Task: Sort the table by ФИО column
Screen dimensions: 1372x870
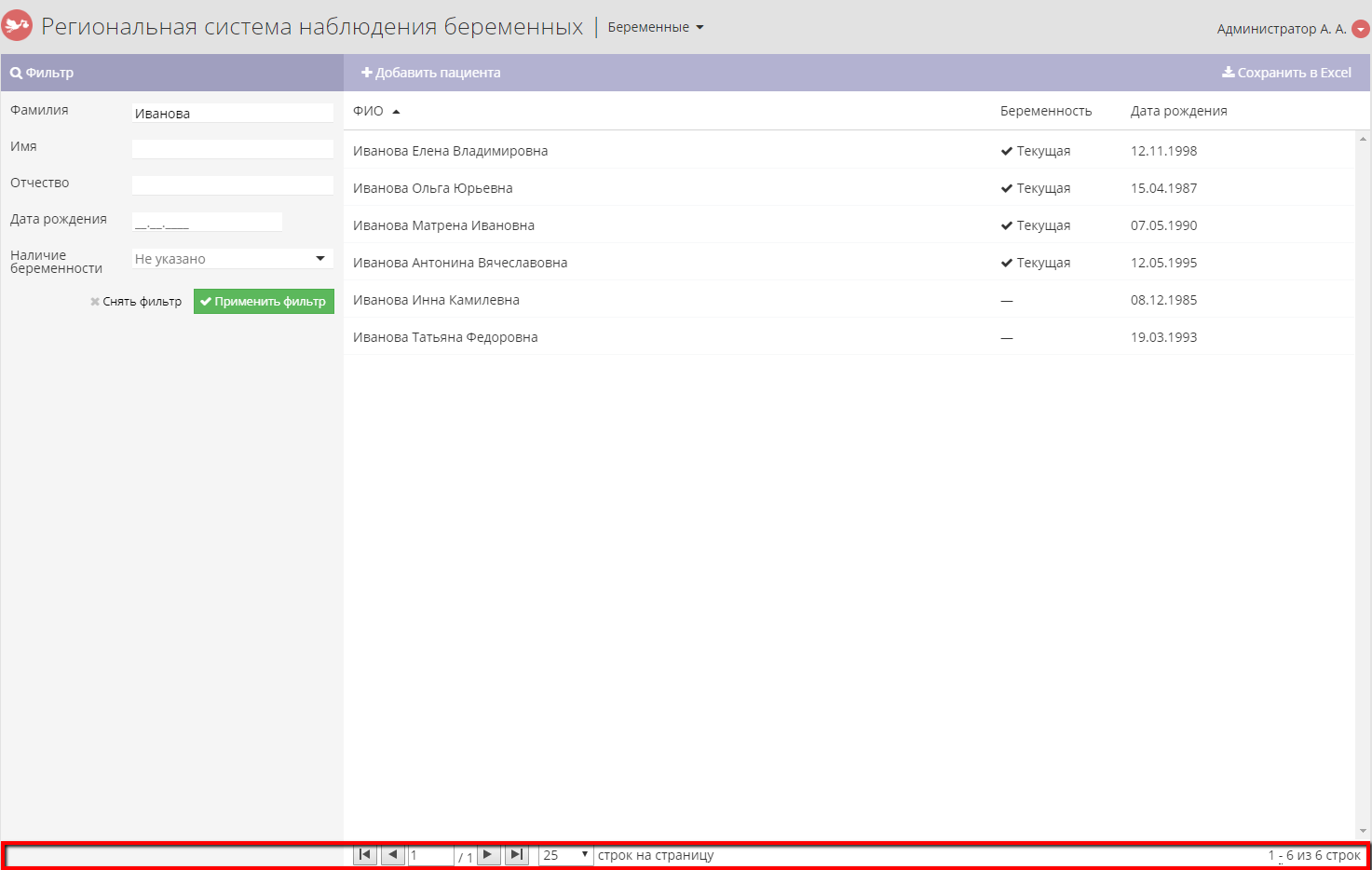Action: [x=376, y=111]
